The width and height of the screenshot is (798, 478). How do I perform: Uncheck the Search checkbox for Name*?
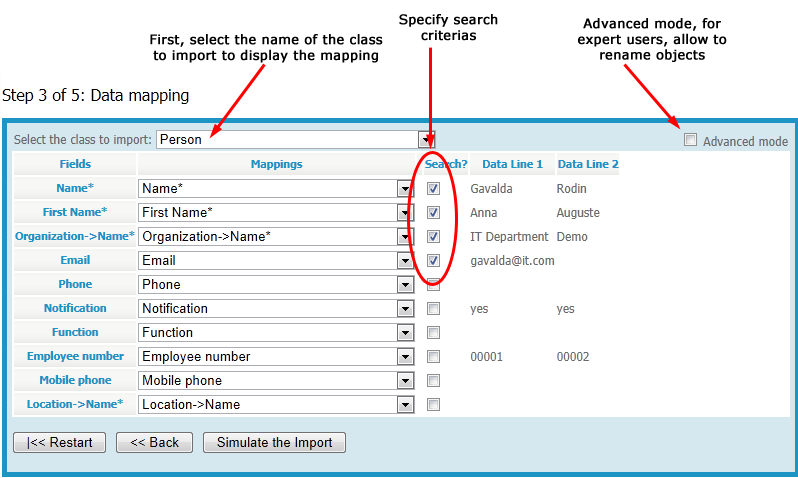point(433,188)
